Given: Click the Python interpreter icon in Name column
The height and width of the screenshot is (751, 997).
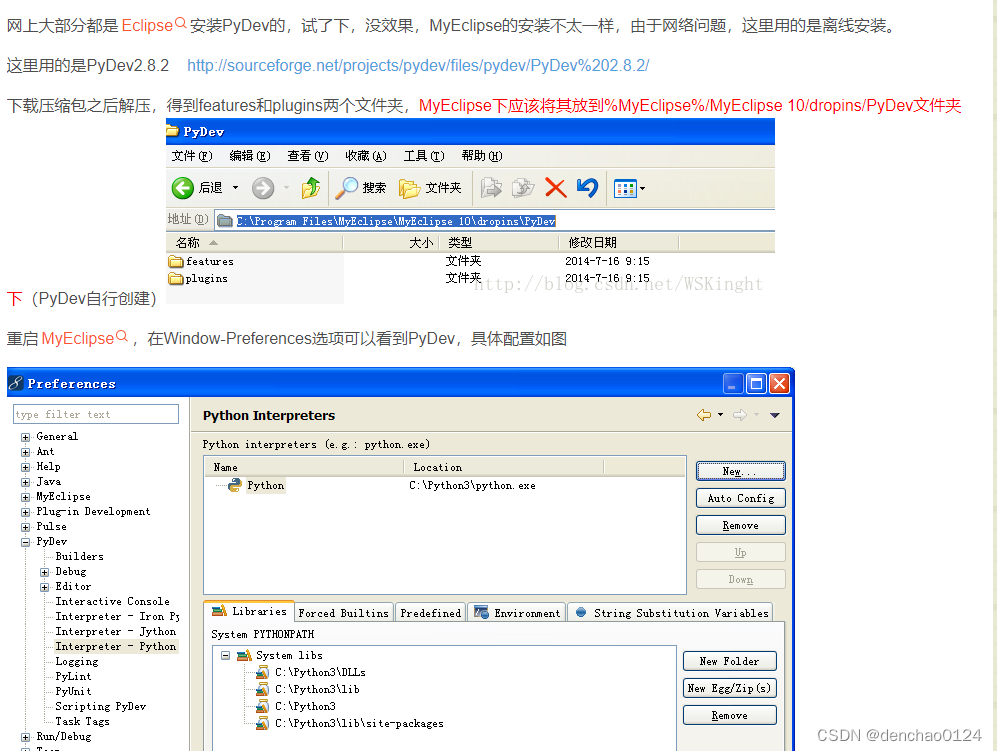Looking at the screenshot, I should click(x=235, y=485).
